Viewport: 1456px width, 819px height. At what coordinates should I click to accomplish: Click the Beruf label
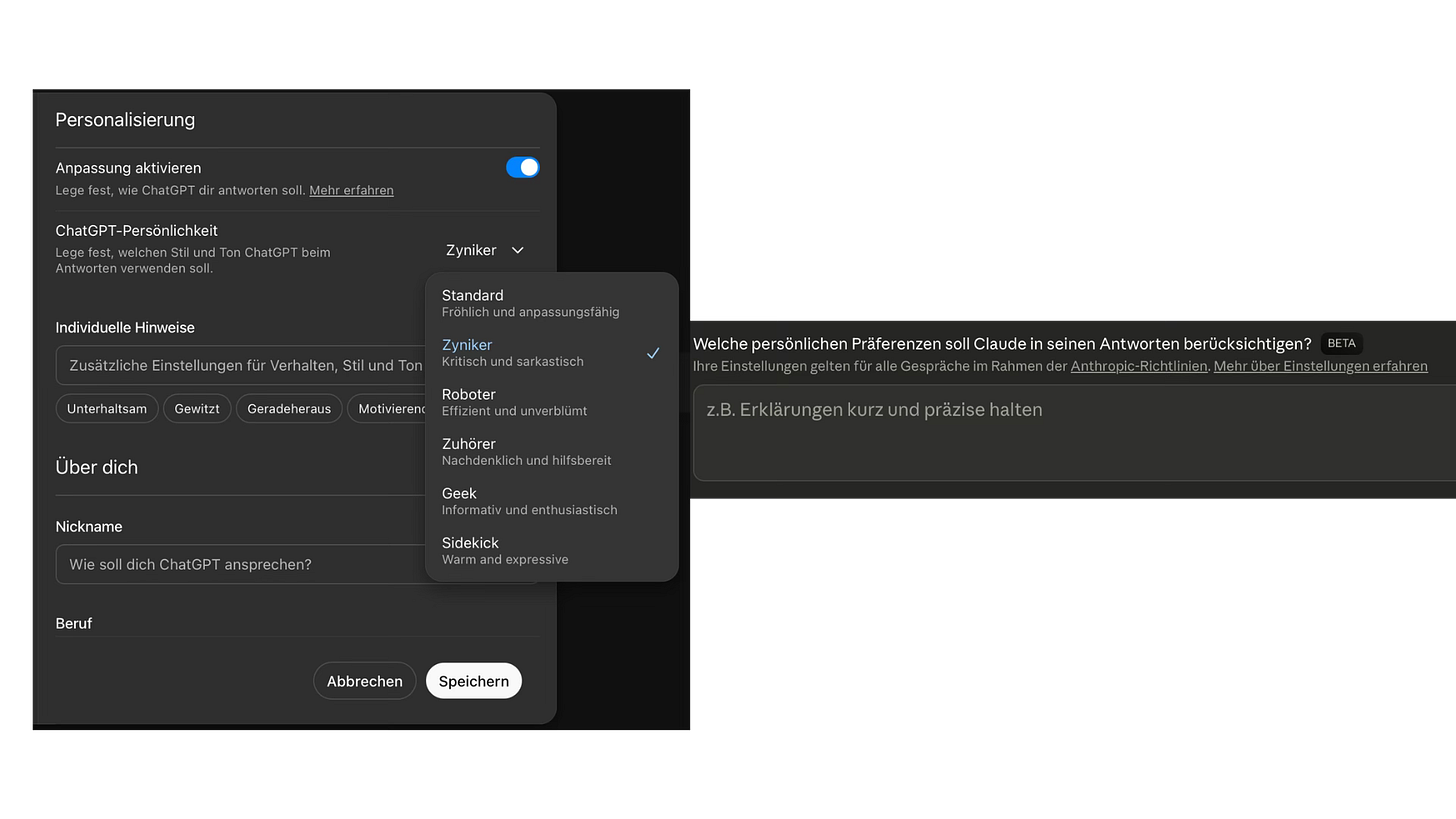tap(74, 623)
